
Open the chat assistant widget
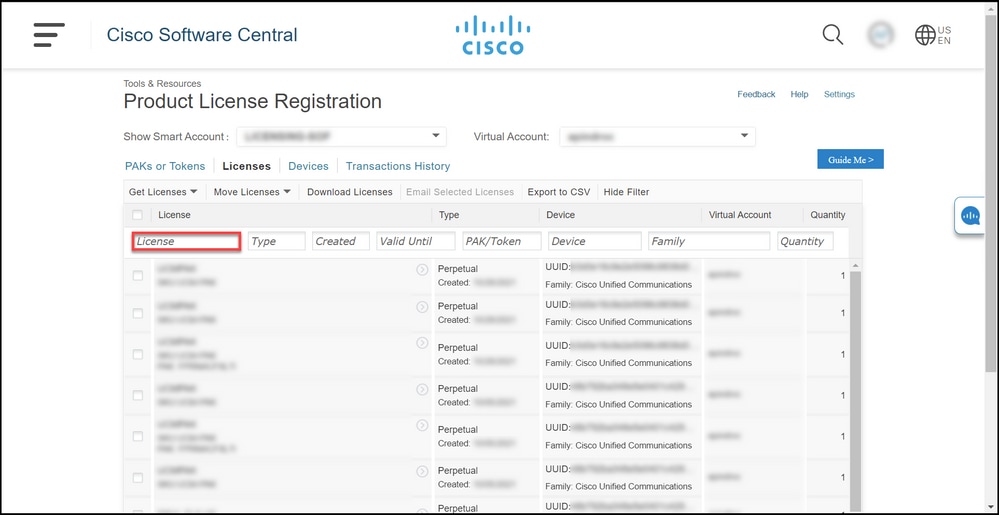(x=970, y=216)
